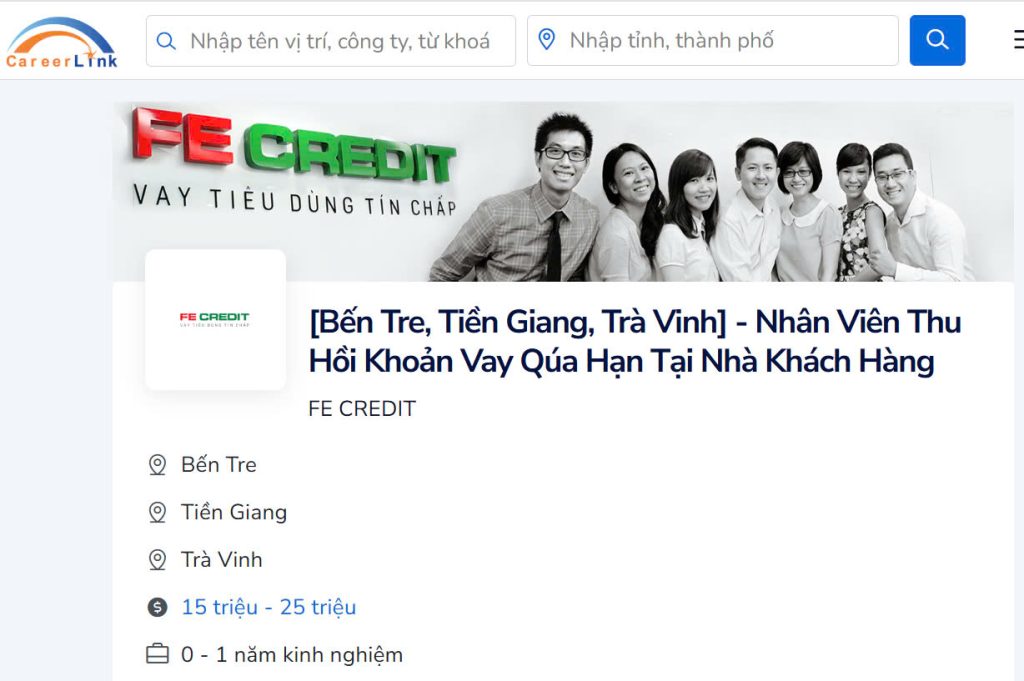Click the FE CREDIT company logo thumbnail
1024x681 pixels.
tap(216, 319)
